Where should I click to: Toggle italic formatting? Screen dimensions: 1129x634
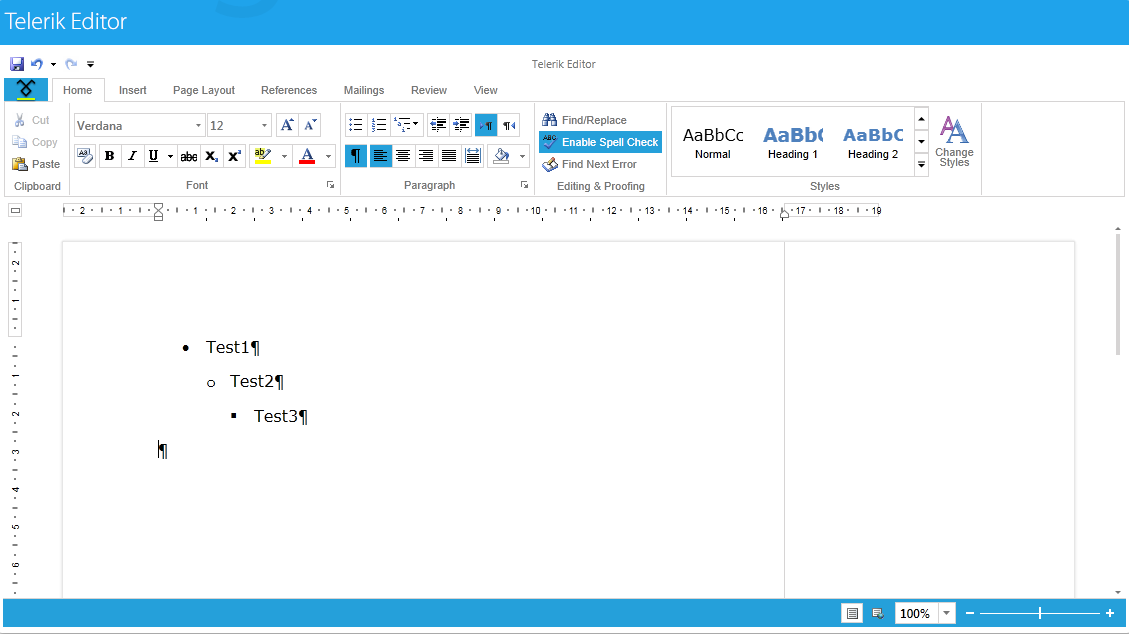click(132, 155)
